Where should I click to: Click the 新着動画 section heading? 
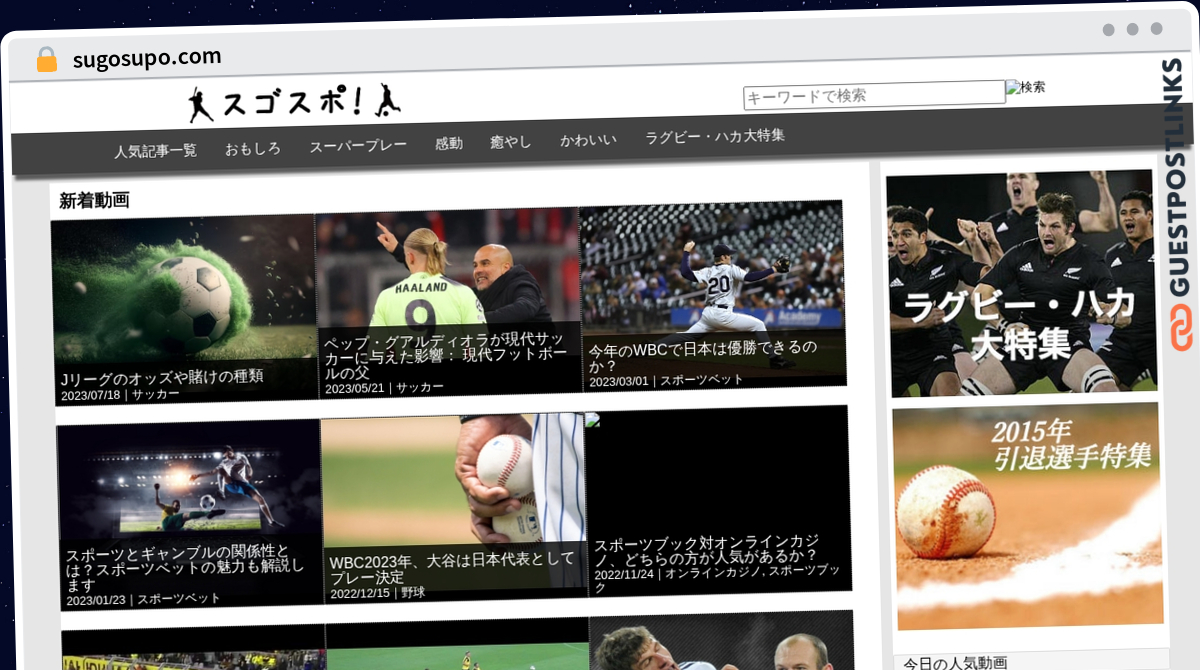[x=94, y=200]
